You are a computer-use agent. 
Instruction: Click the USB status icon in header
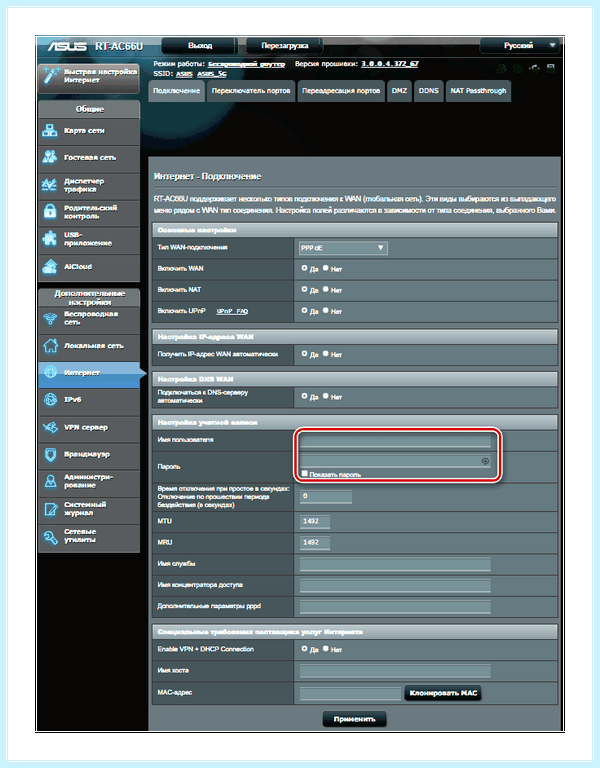tap(535, 68)
